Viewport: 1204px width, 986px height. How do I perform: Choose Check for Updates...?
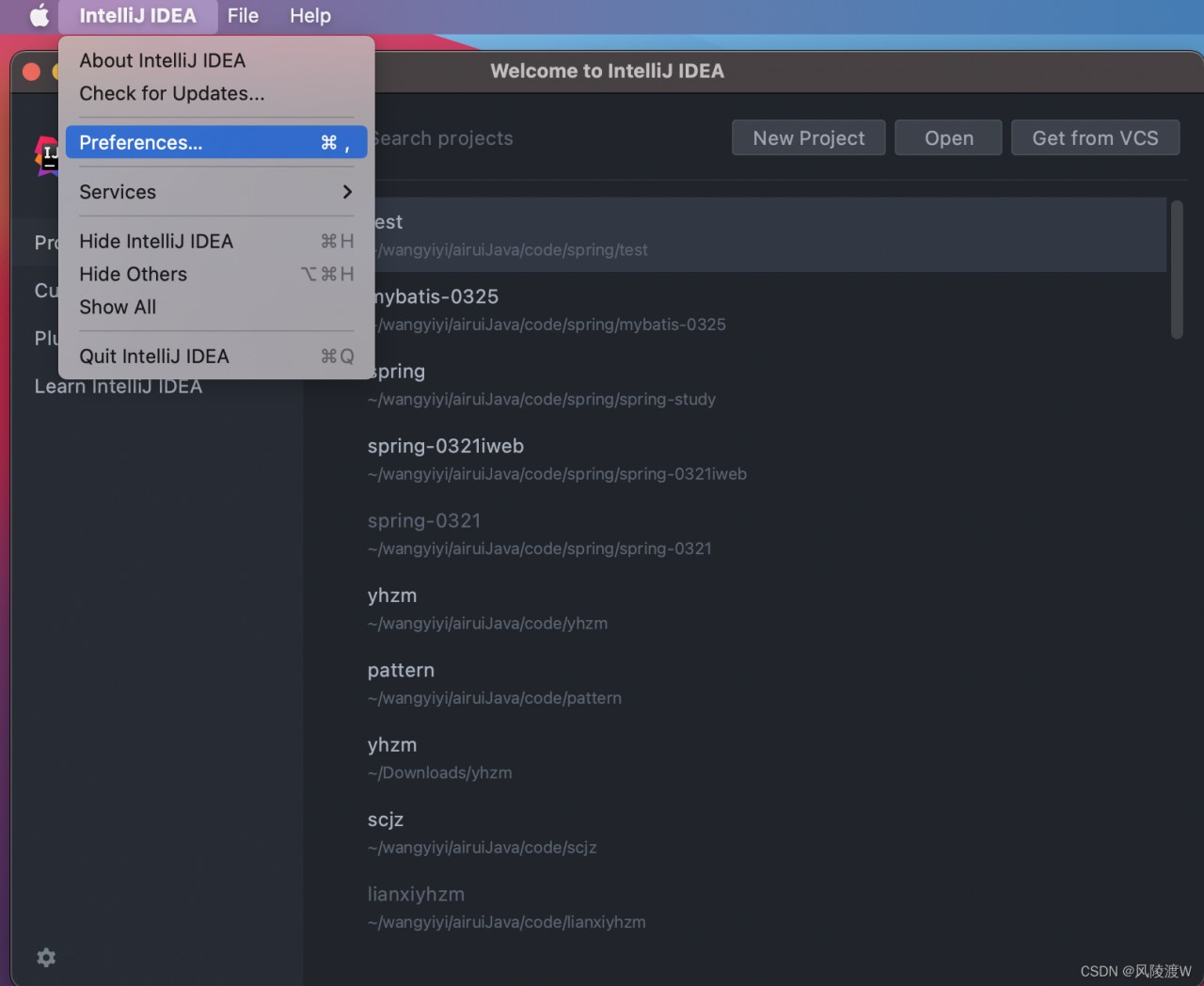(x=216, y=93)
